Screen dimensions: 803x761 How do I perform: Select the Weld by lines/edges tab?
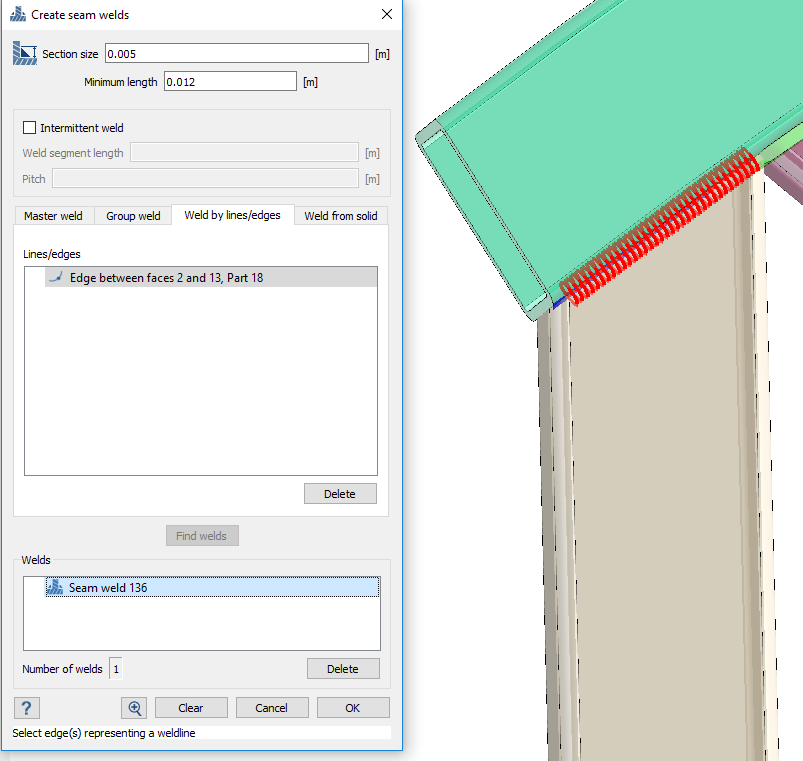click(x=232, y=215)
